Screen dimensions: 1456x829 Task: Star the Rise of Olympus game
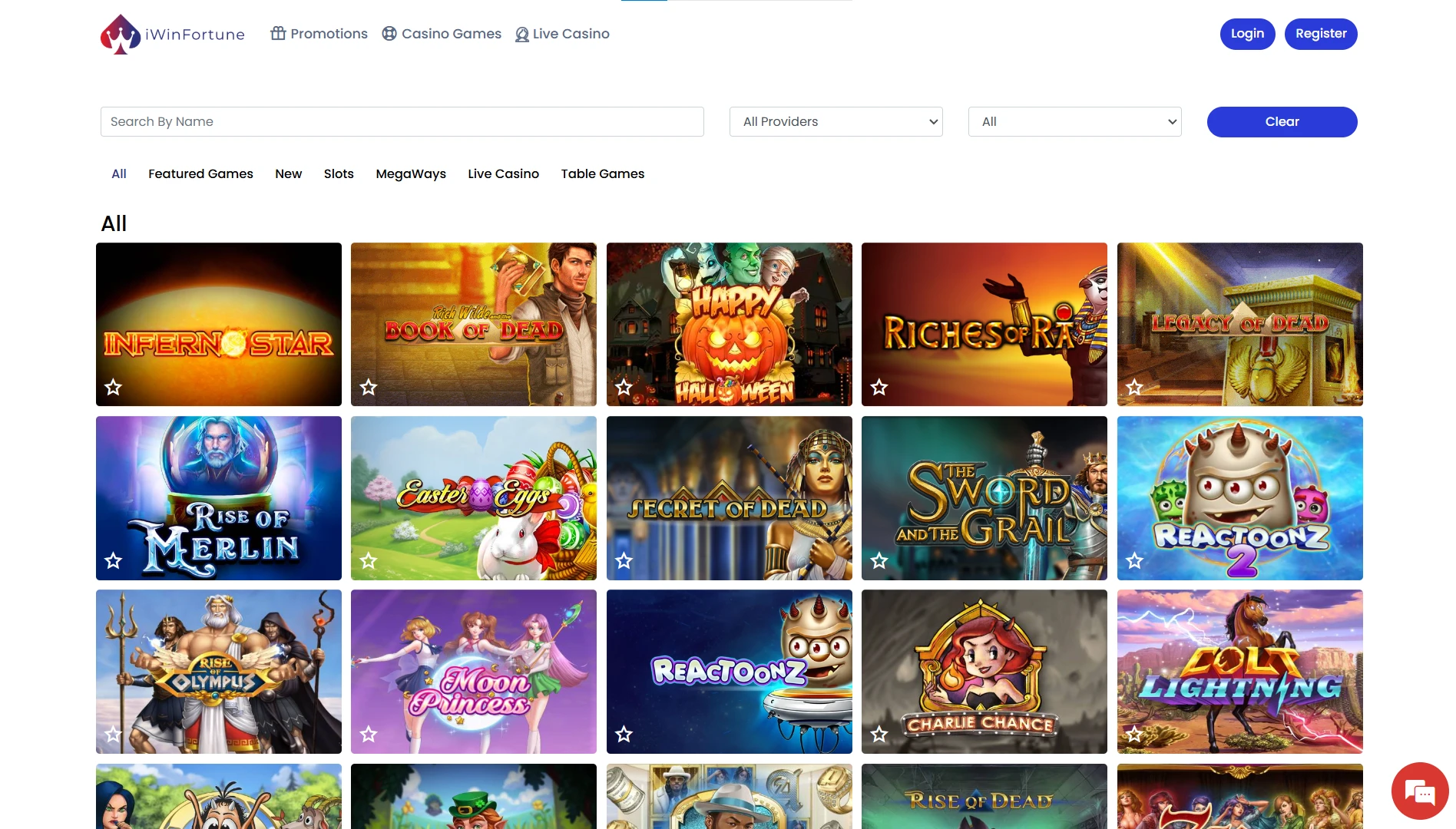[114, 735]
